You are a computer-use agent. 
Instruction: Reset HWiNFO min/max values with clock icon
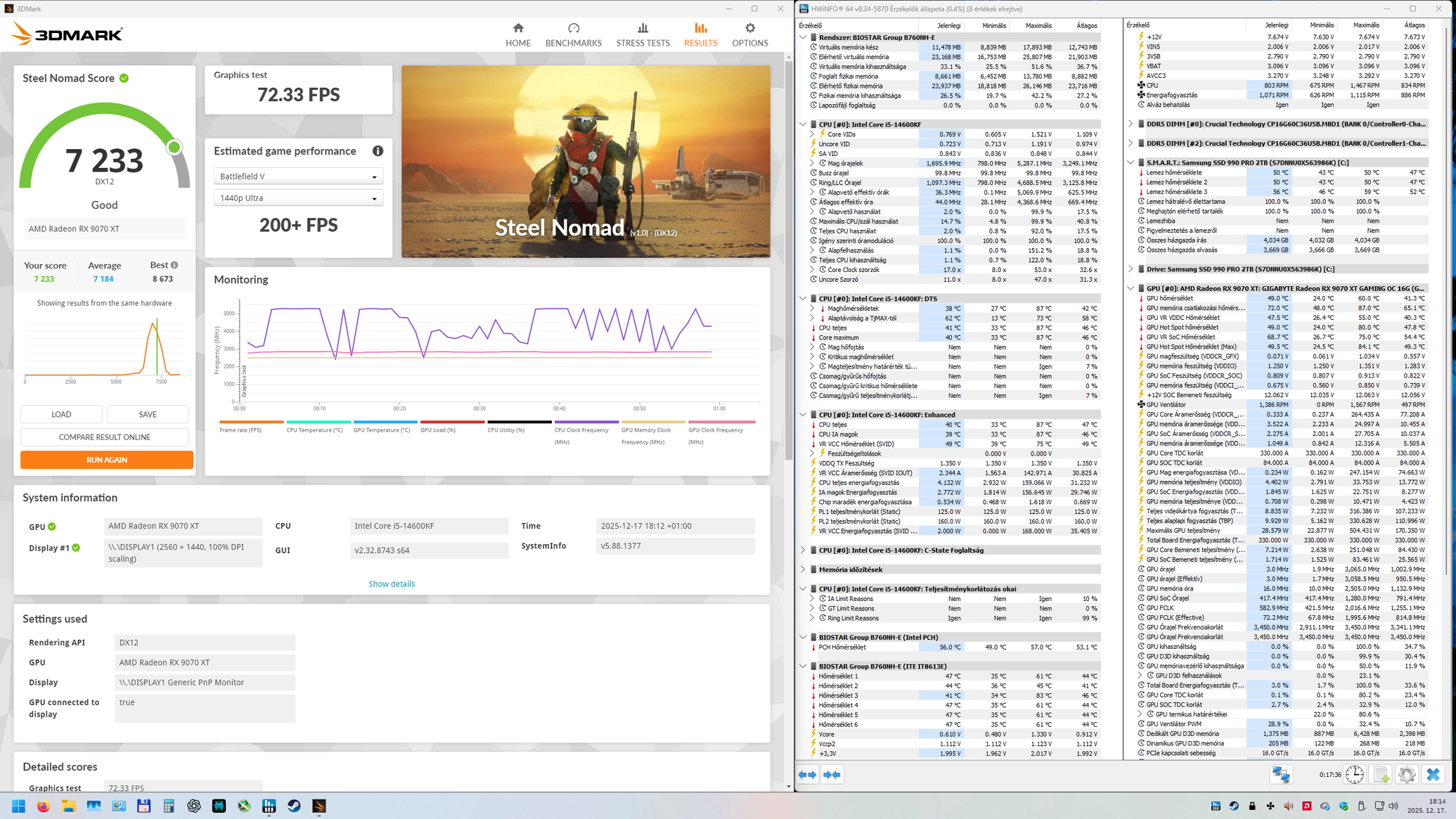click(1354, 775)
